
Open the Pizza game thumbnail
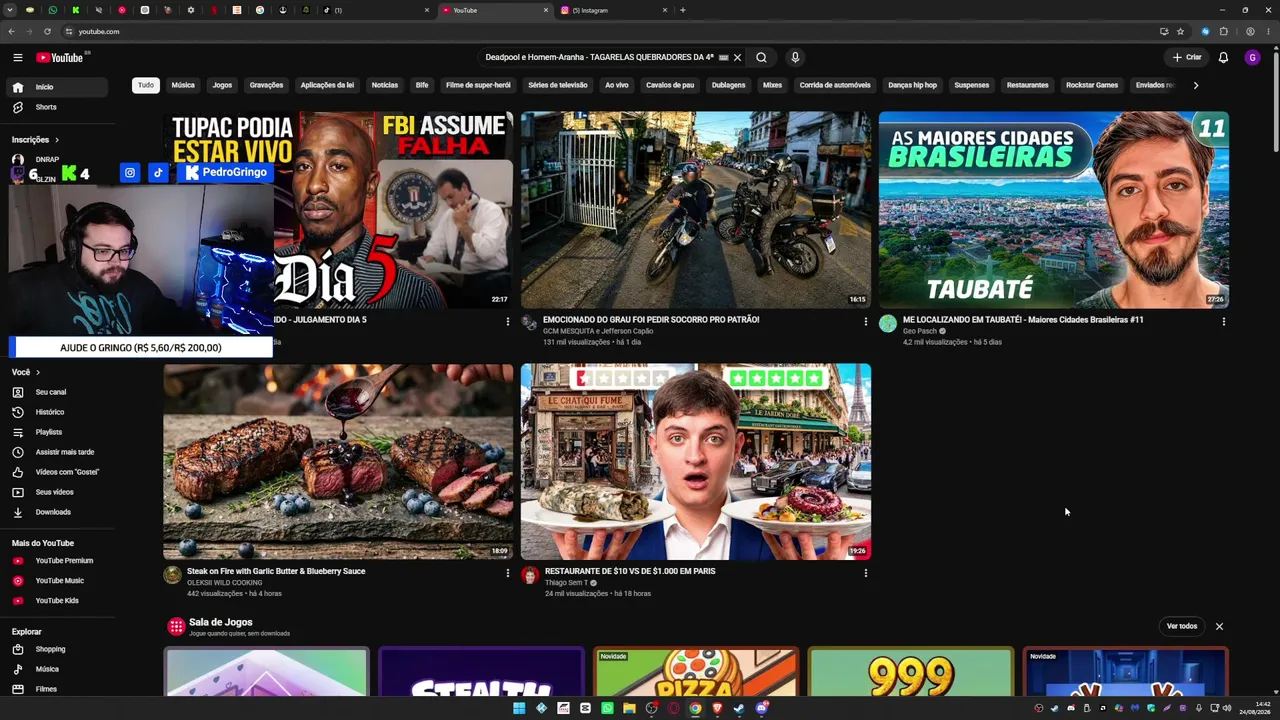(696, 672)
